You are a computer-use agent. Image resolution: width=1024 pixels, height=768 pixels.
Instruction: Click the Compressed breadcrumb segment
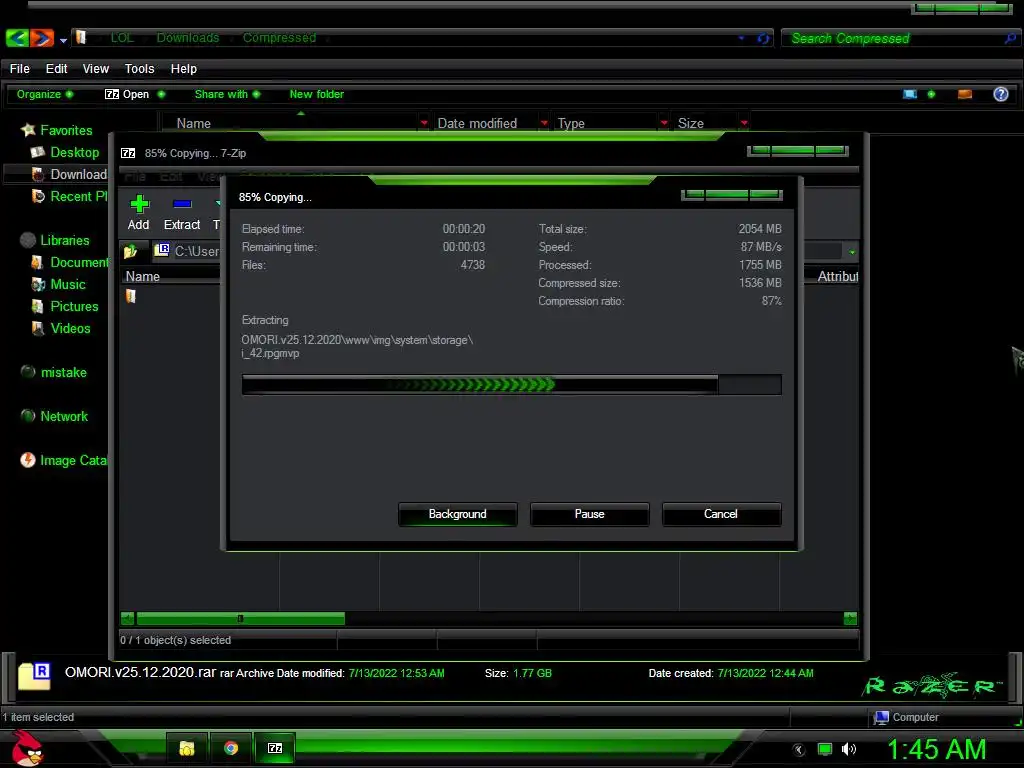280,38
